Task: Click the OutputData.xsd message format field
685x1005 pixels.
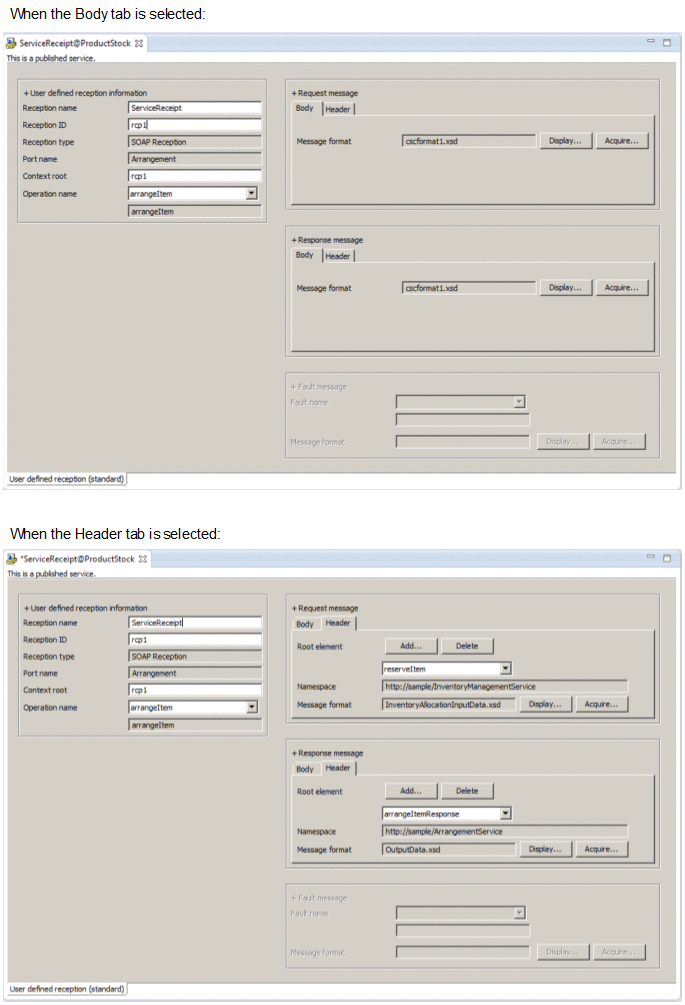Action: [x=449, y=849]
